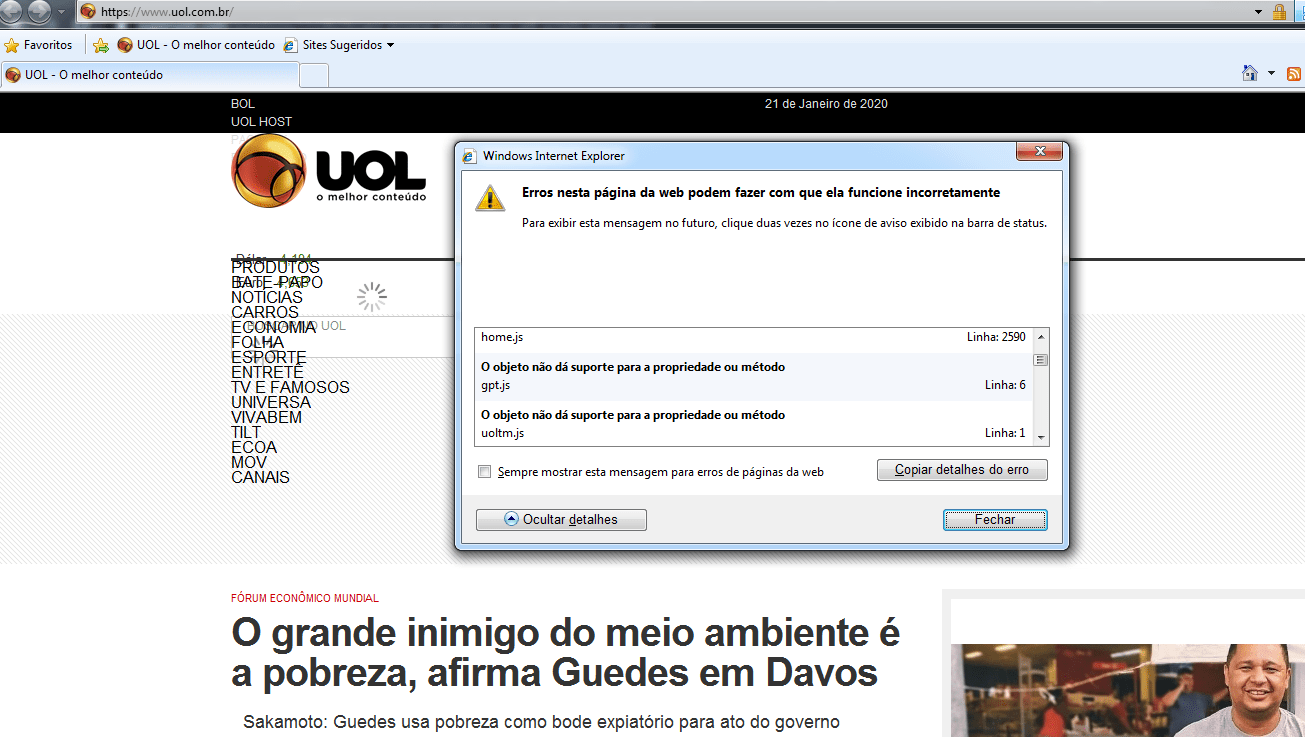Open the ENTRETÊ menu item
The image size is (1305, 737).
click(x=267, y=372)
